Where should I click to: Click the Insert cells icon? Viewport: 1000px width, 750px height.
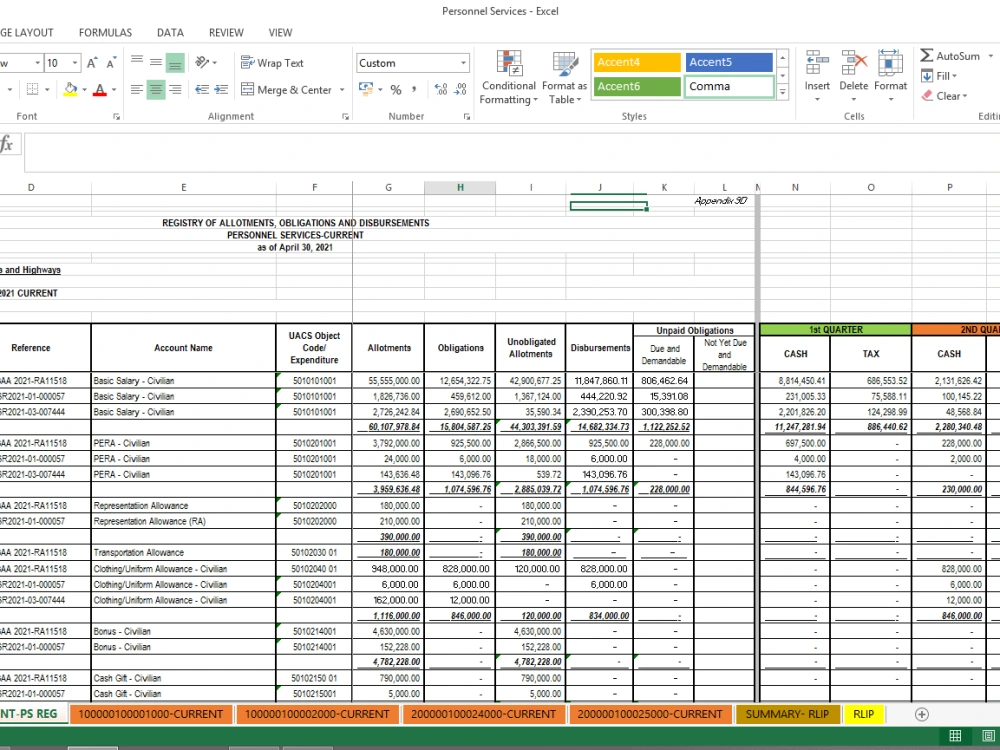(x=817, y=64)
